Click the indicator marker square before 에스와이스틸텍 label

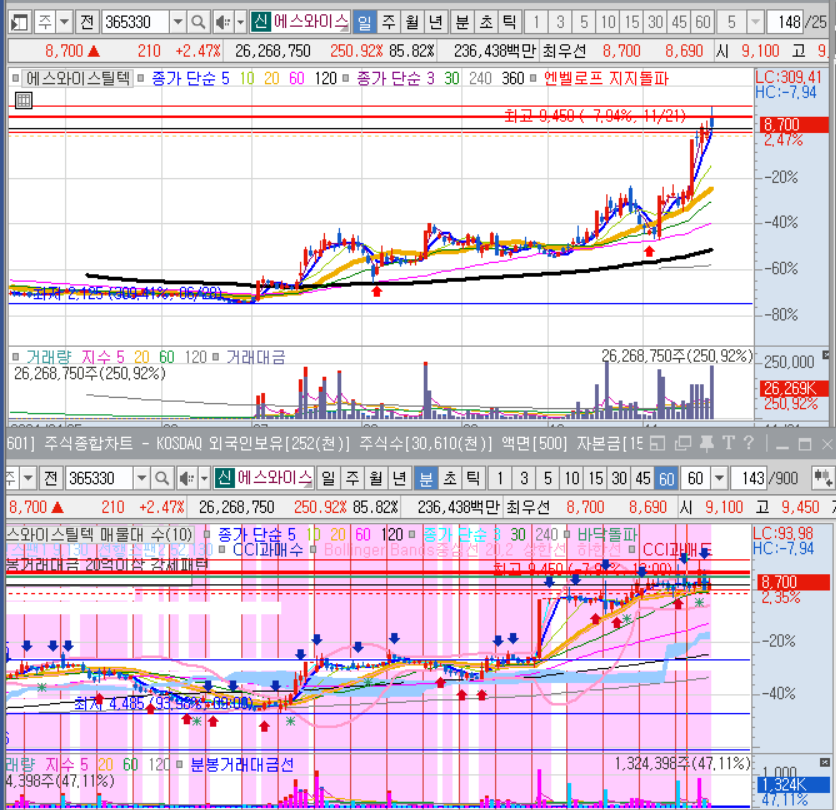pos(15,78)
